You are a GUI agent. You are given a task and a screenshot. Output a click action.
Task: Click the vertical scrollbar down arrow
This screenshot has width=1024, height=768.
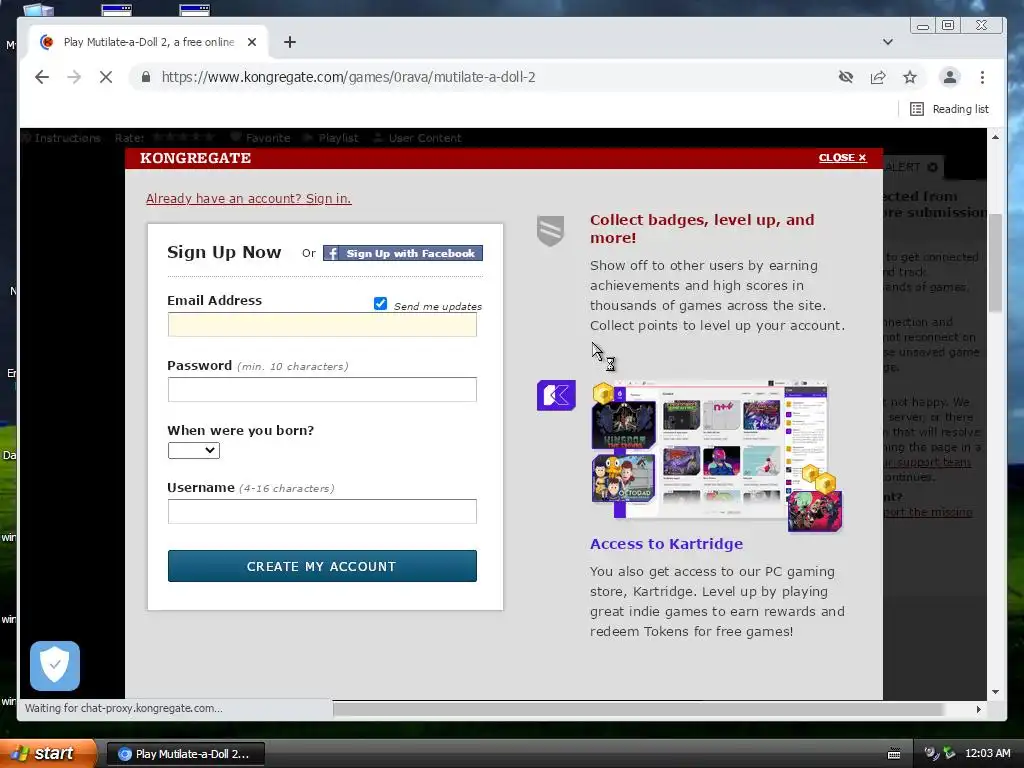995,692
